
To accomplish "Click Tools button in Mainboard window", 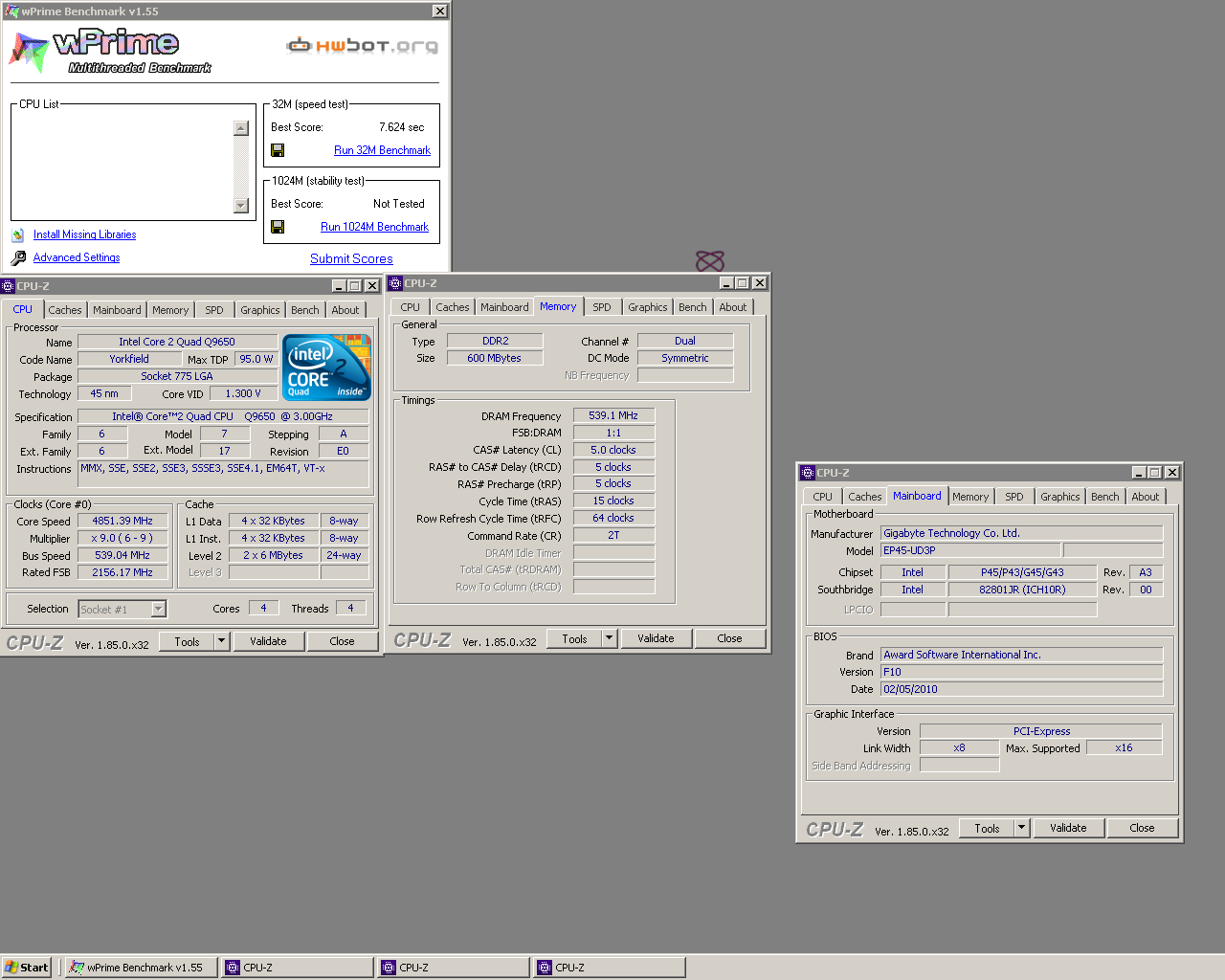I will 987,828.
